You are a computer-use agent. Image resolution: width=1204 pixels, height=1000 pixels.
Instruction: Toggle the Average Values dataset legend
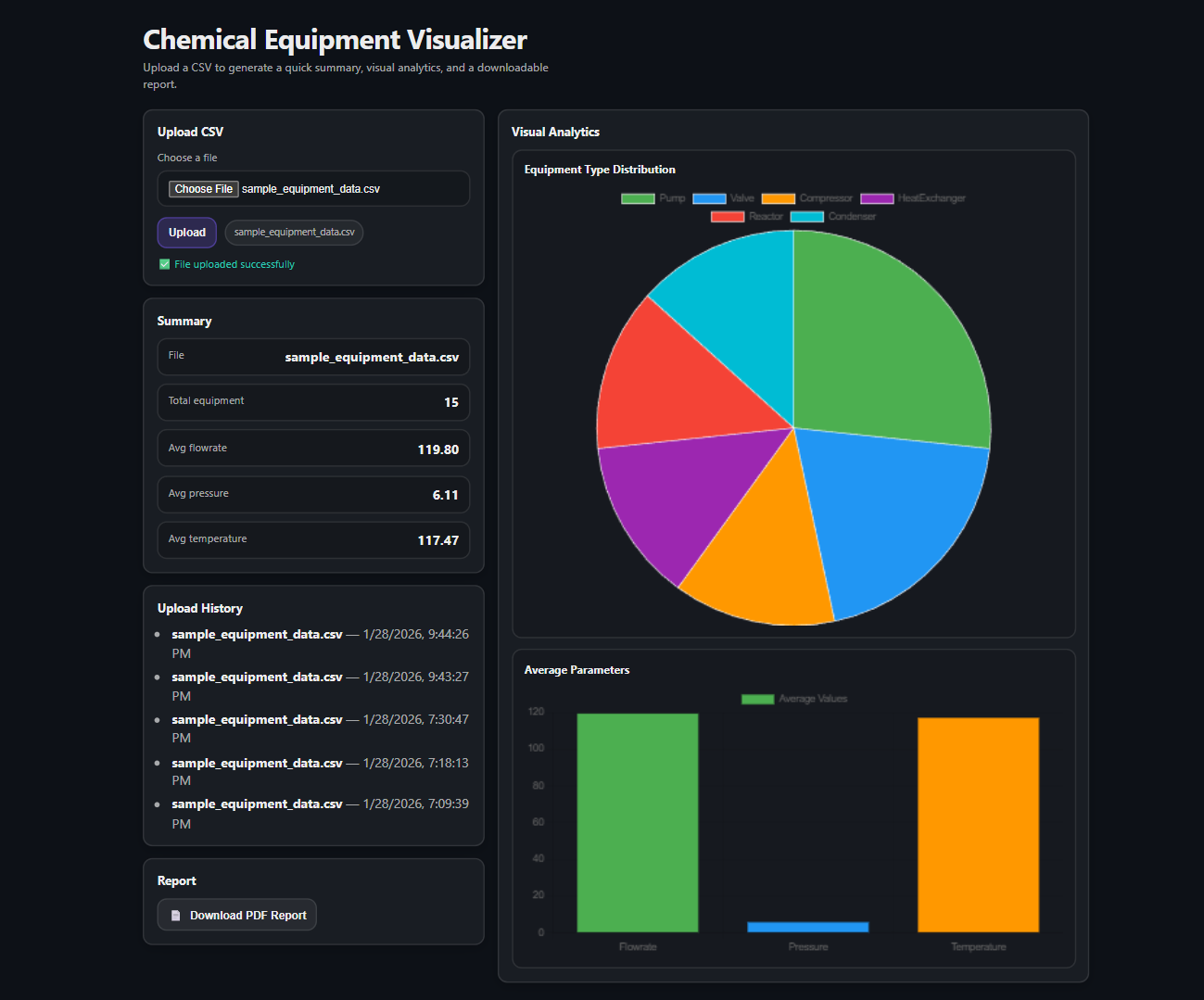pyautogui.click(x=793, y=698)
